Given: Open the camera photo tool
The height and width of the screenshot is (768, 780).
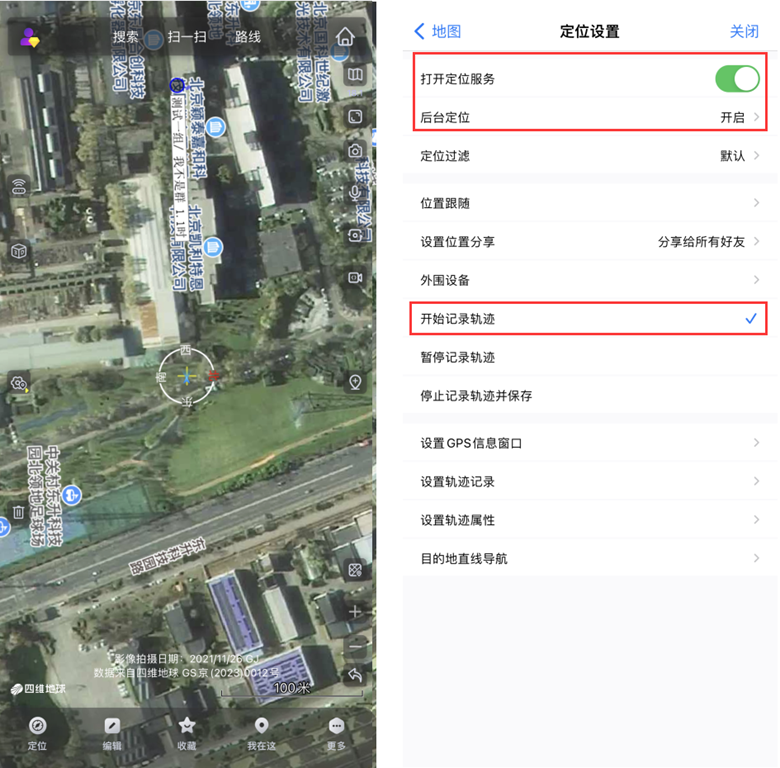Looking at the screenshot, I should pyautogui.click(x=355, y=151).
